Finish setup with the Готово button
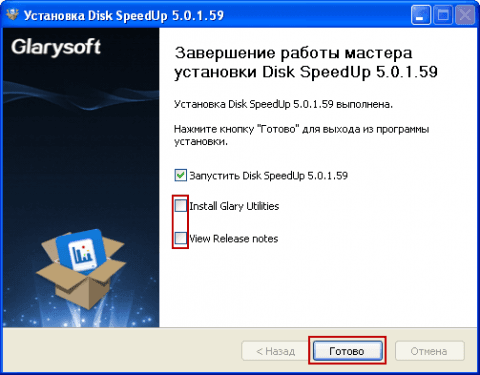The image size is (480, 375). click(x=347, y=351)
